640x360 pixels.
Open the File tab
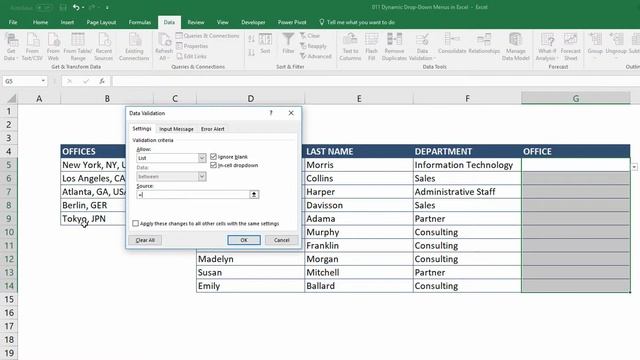[x=13, y=22]
